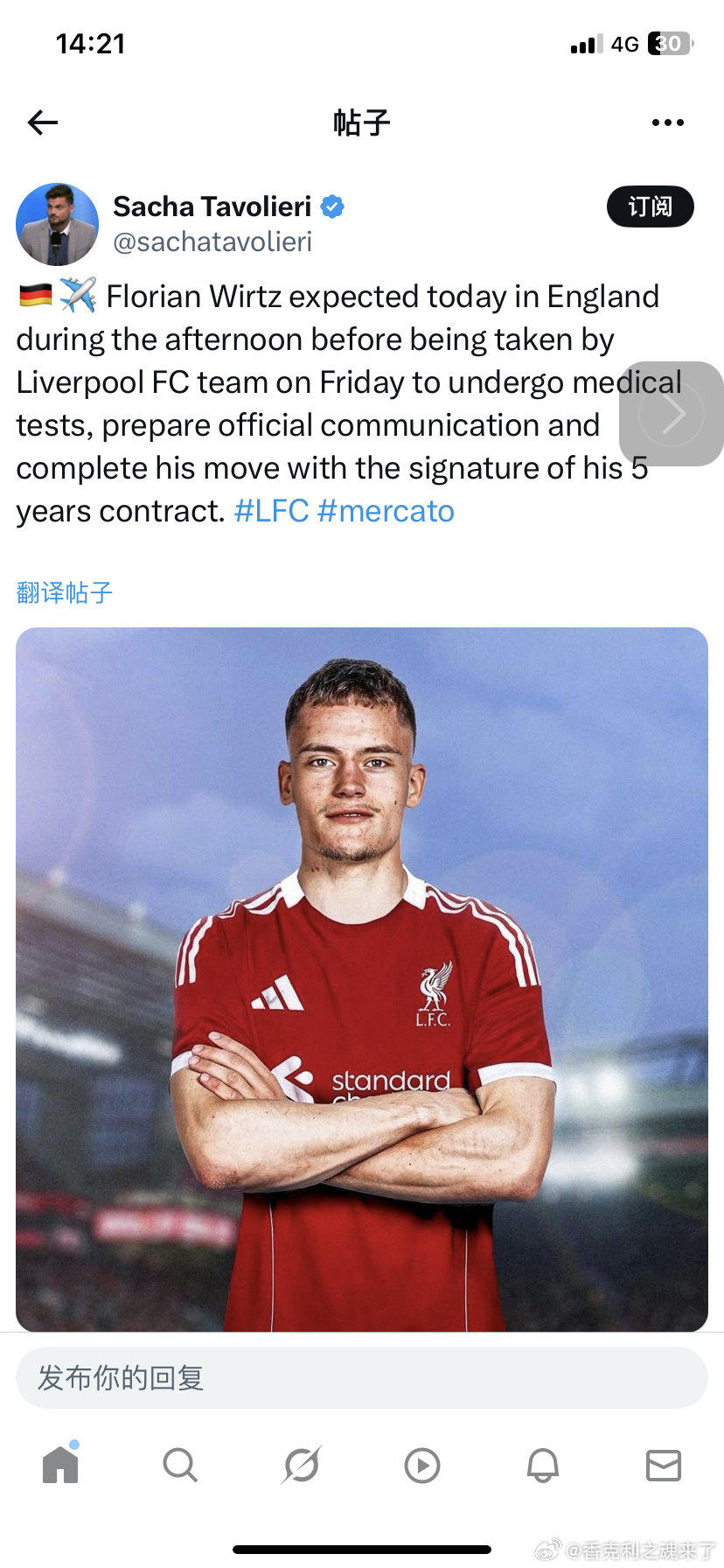
Task: Open the @sachatavolieri handle
Action: pyautogui.click(x=212, y=241)
